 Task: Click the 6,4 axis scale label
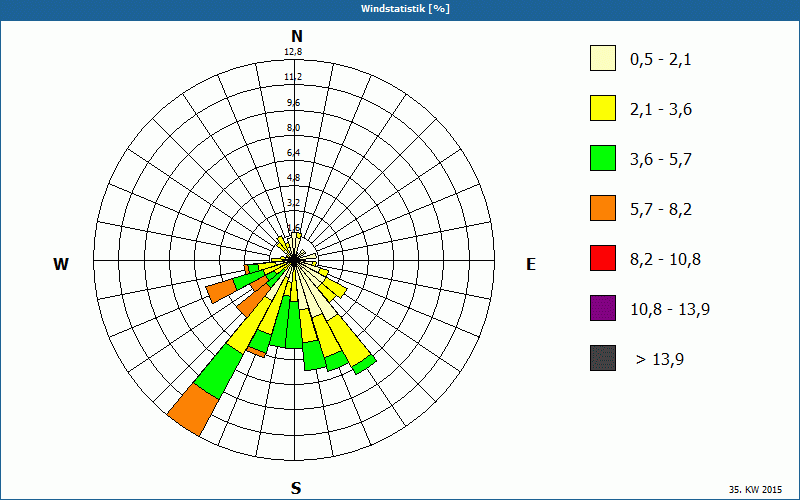pyautogui.click(x=293, y=153)
